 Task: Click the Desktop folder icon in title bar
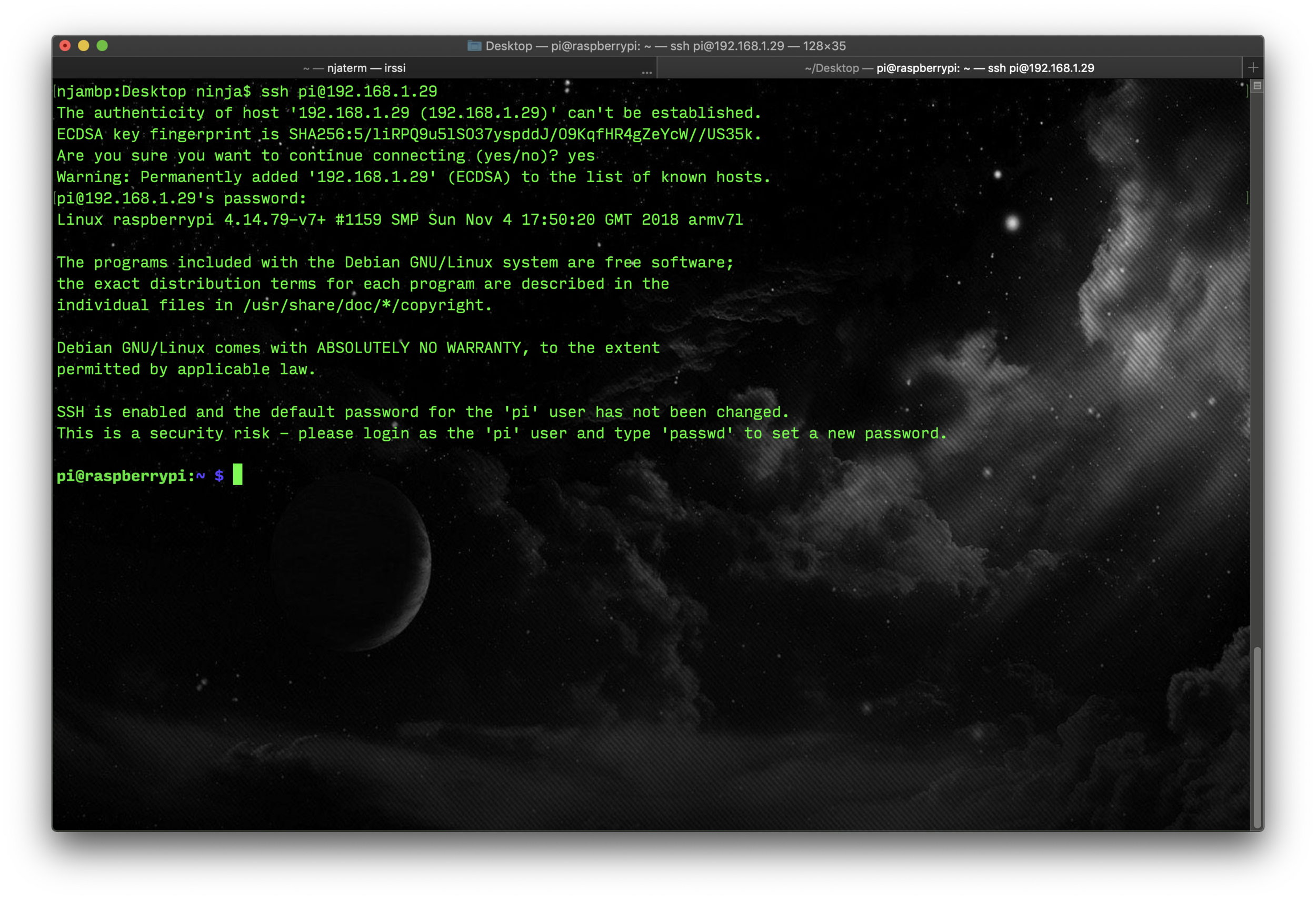(x=474, y=46)
